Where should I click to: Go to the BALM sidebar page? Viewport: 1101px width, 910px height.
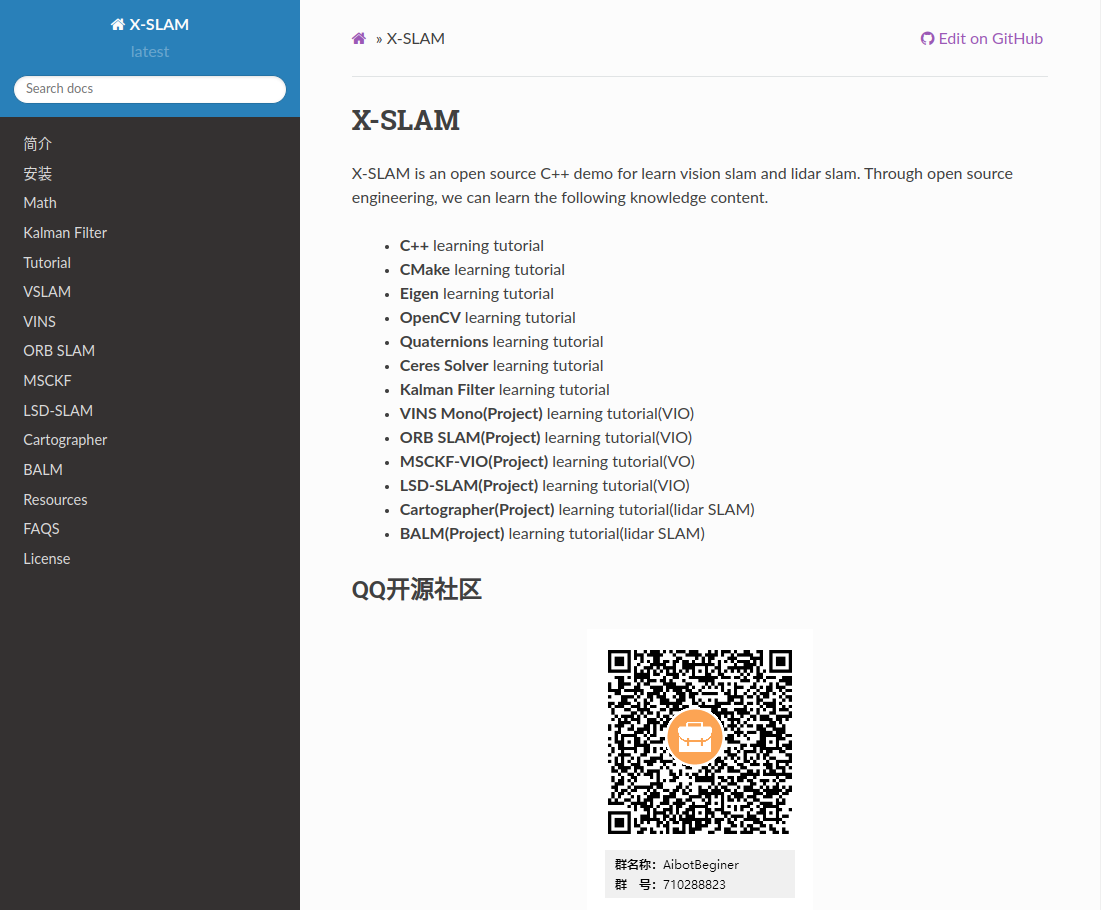[43, 470]
